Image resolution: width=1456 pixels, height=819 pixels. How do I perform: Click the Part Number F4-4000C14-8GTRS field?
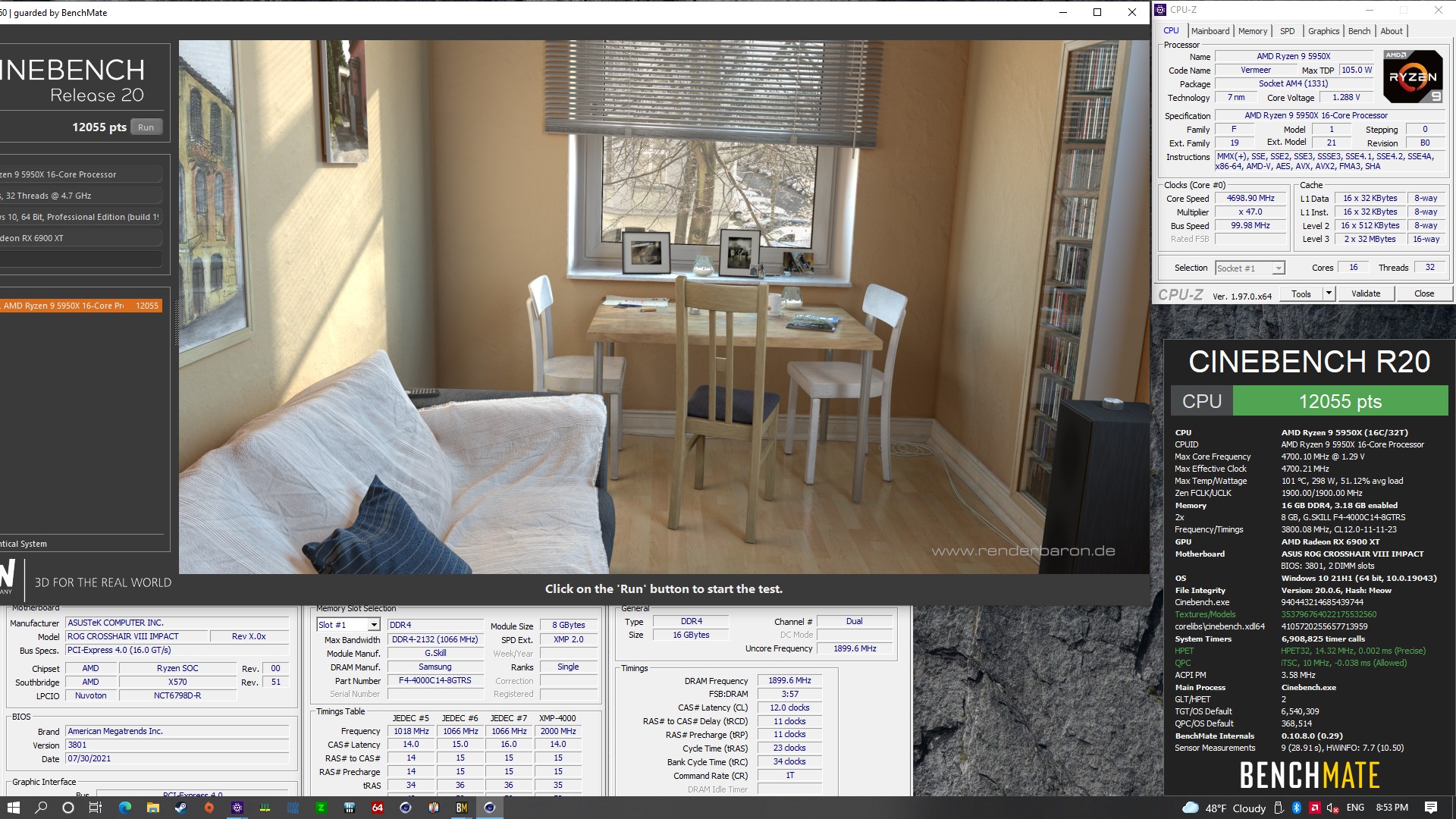[x=435, y=681]
